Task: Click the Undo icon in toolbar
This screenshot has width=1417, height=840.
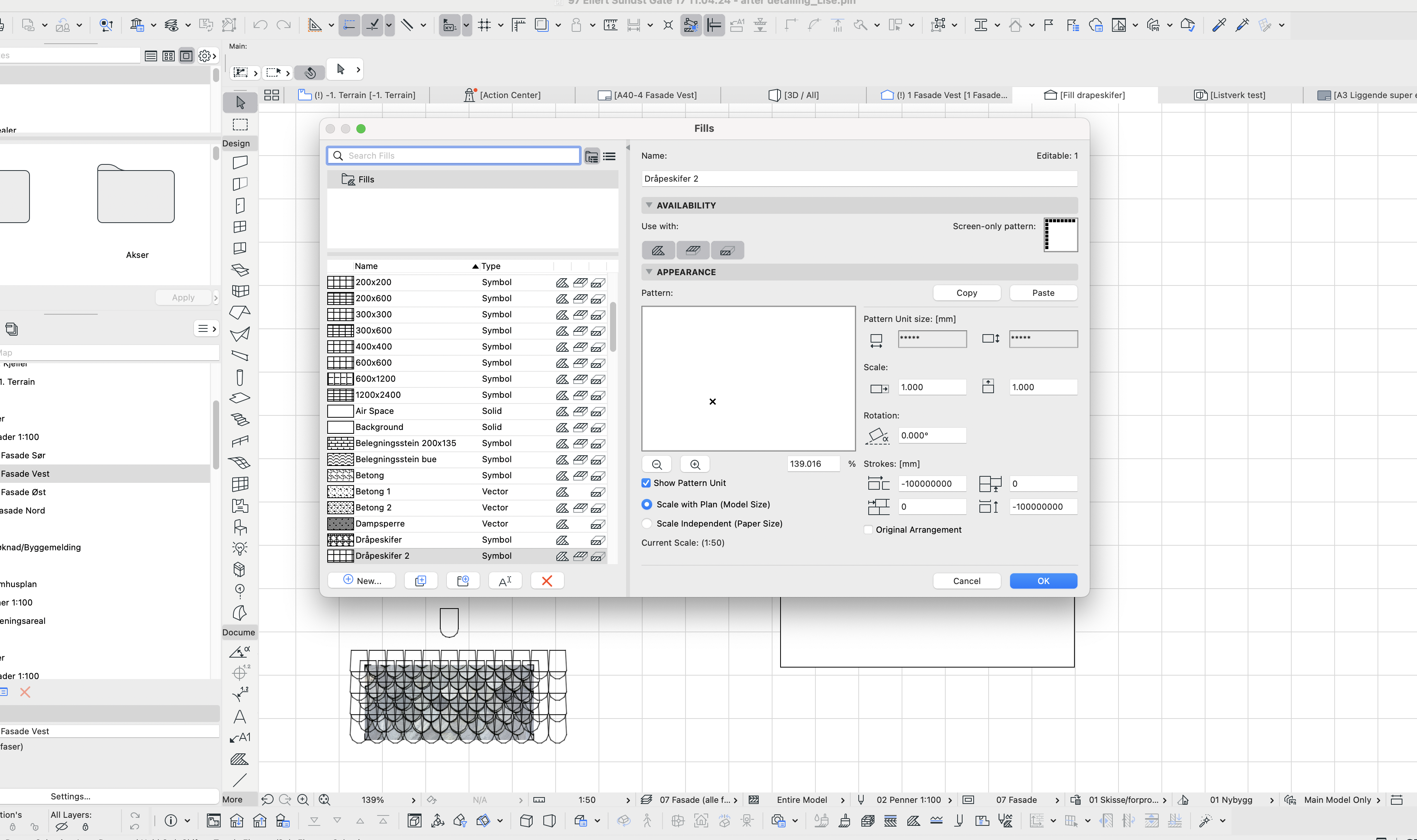Action: pyautogui.click(x=260, y=25)
